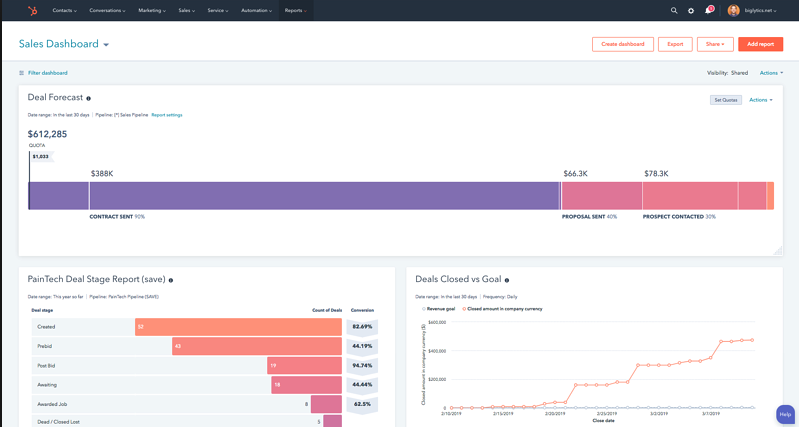
Task: Click the last data point on closed amount line
Action: pos(752,340)
